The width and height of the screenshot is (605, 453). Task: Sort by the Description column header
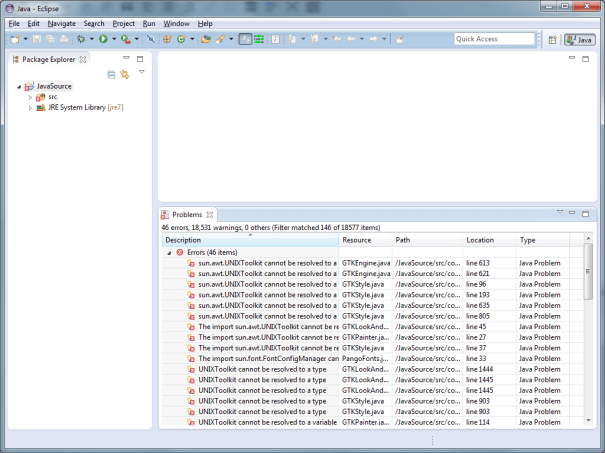(250, 240)
